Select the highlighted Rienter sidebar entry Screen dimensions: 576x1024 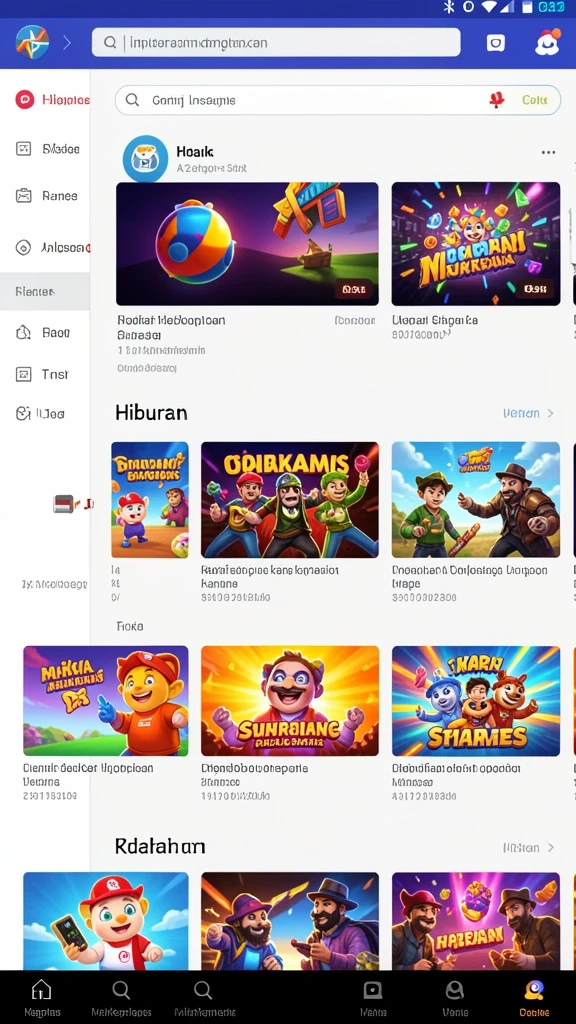point(45,291)
